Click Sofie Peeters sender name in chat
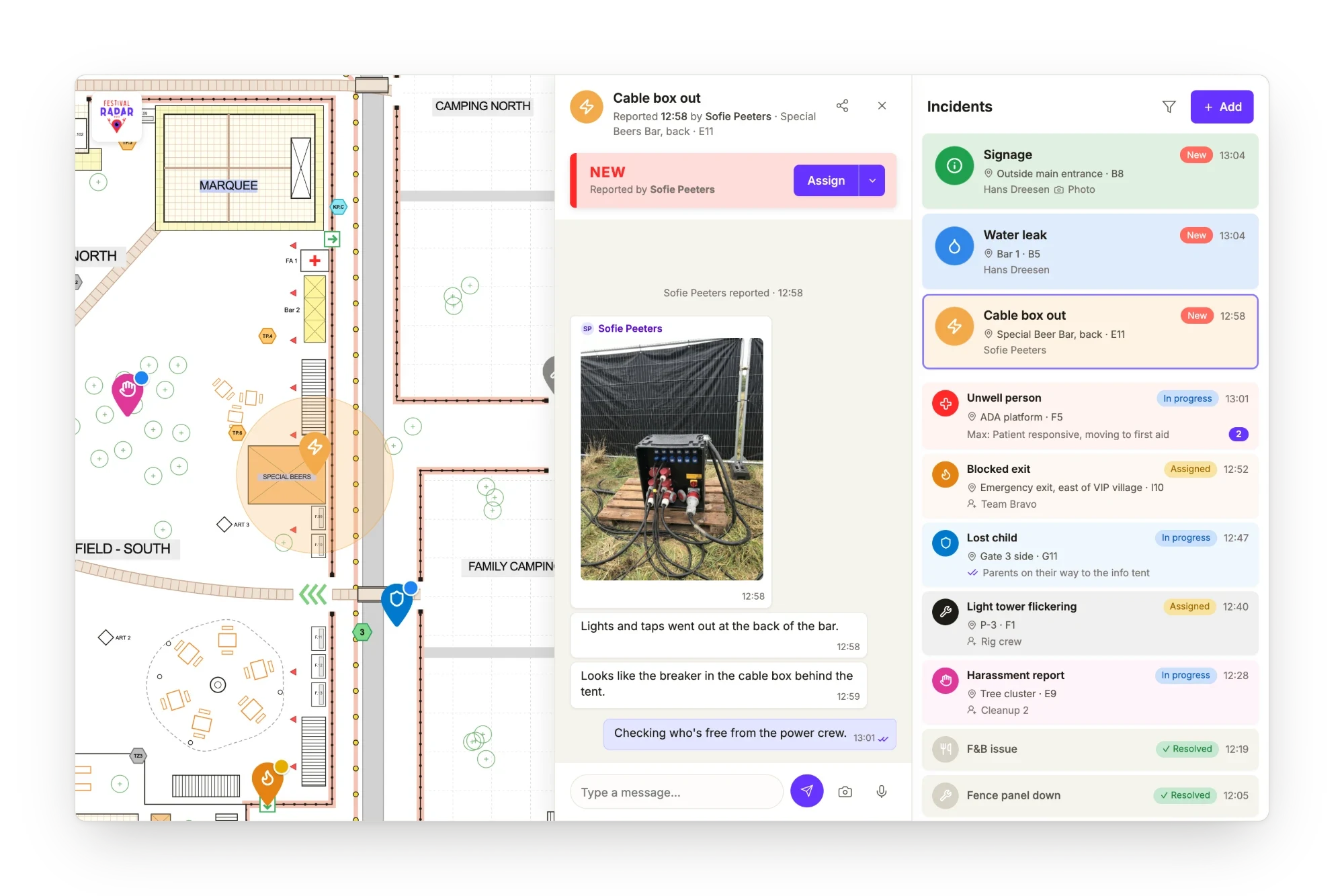Screen dimensions: 1344x896 (x=630, y=328)
